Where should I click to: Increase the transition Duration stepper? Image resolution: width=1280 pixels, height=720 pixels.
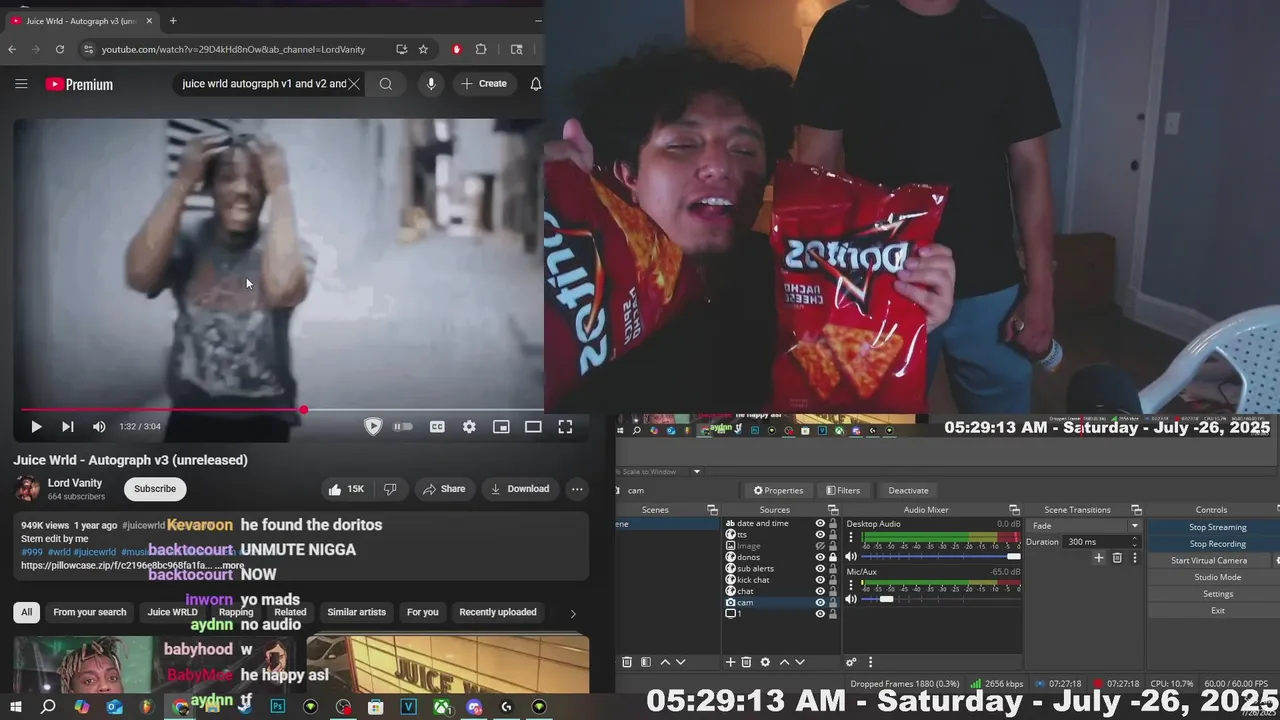pyautogui.click(x=1134, y=539)
